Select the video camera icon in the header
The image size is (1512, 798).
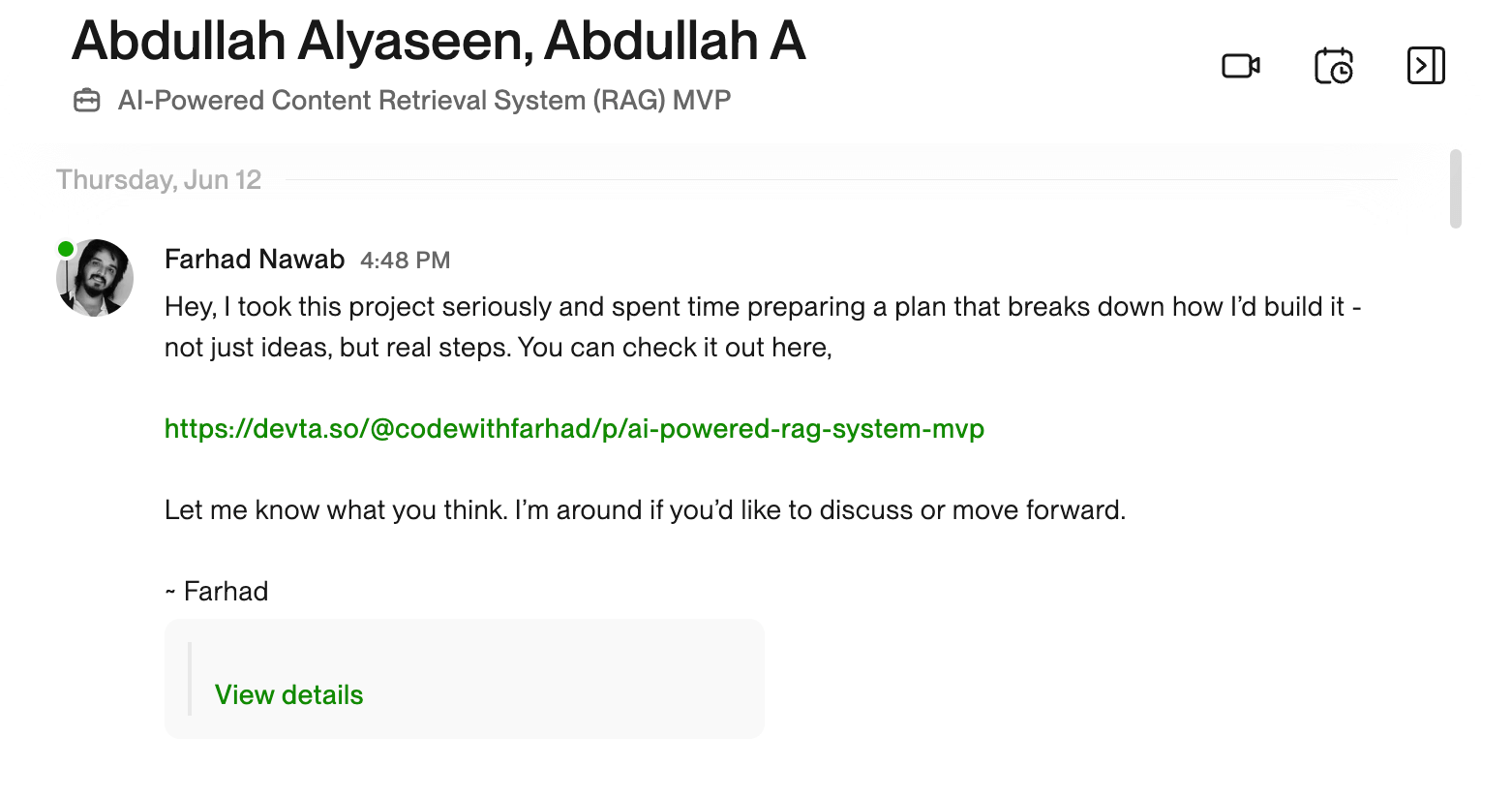1240,66
